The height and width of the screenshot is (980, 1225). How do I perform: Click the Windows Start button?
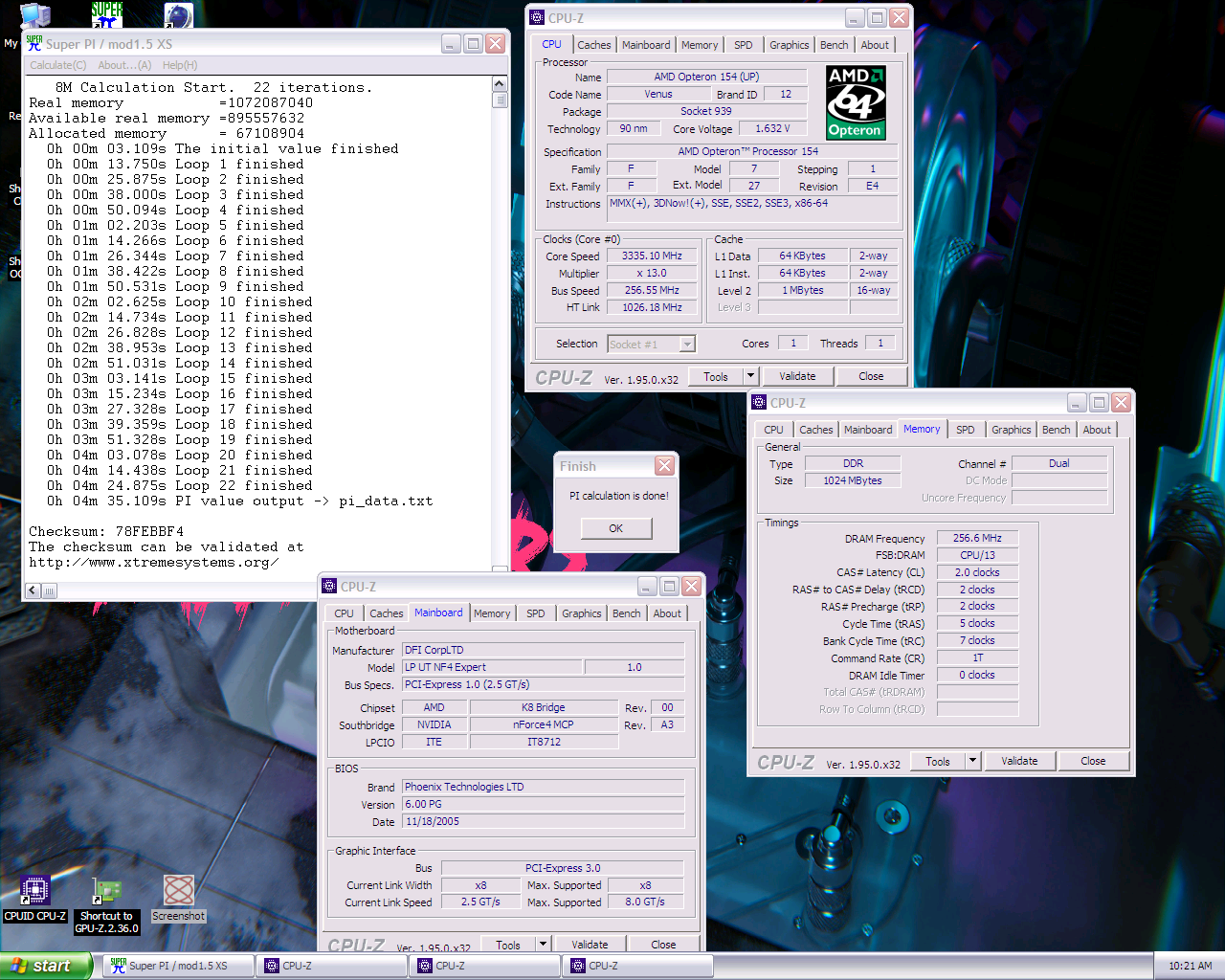coord(46,966)
